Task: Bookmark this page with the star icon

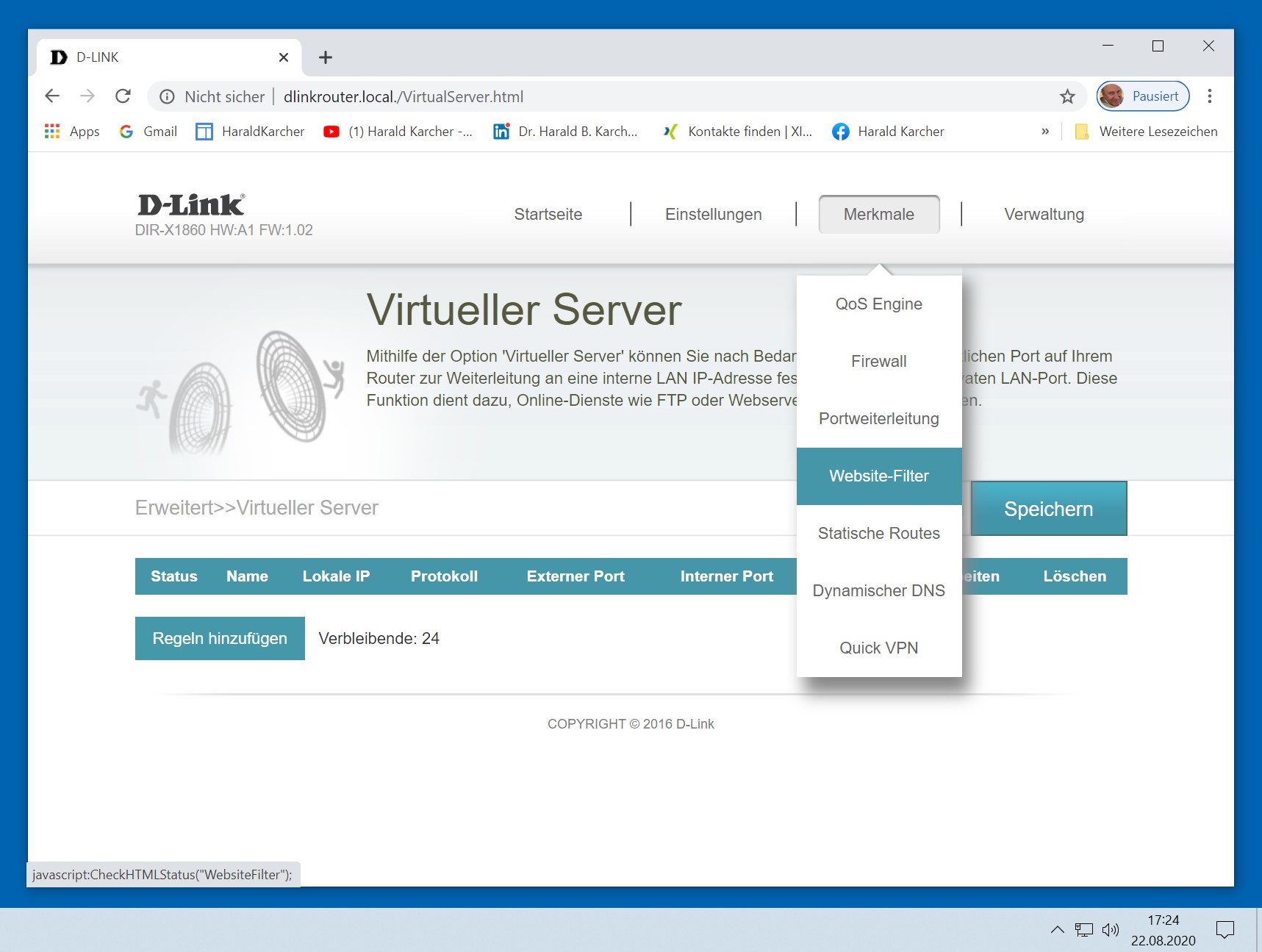Action: pos(1067,96)
